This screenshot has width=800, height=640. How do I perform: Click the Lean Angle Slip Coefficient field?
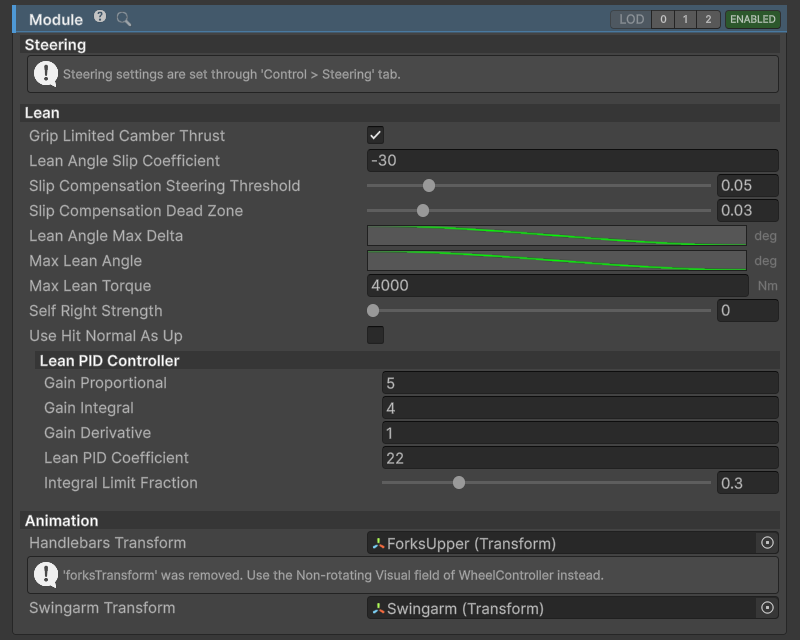coord(572,160)
